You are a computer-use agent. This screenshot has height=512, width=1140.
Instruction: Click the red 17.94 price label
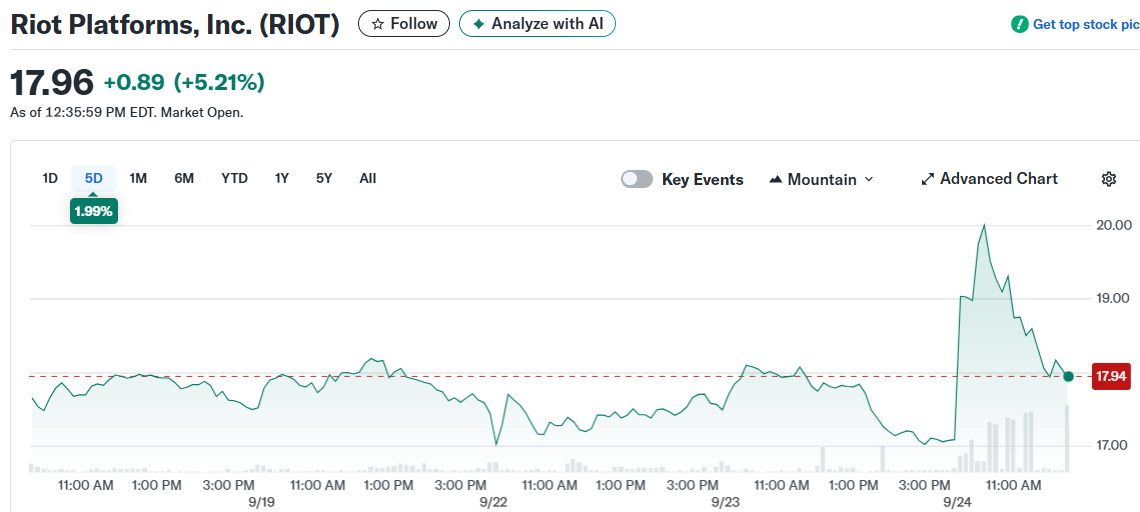click(x=1111, y=376)
